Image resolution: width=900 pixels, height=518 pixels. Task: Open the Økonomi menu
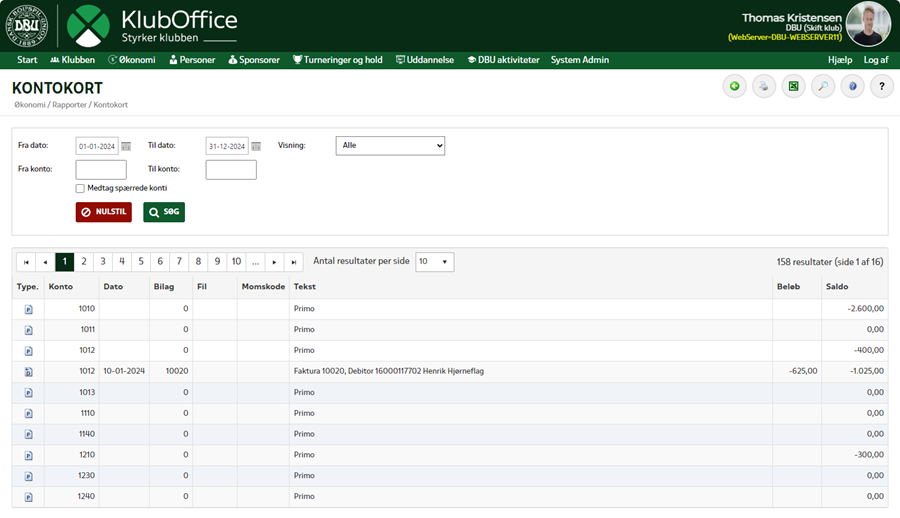pos(132,60)
